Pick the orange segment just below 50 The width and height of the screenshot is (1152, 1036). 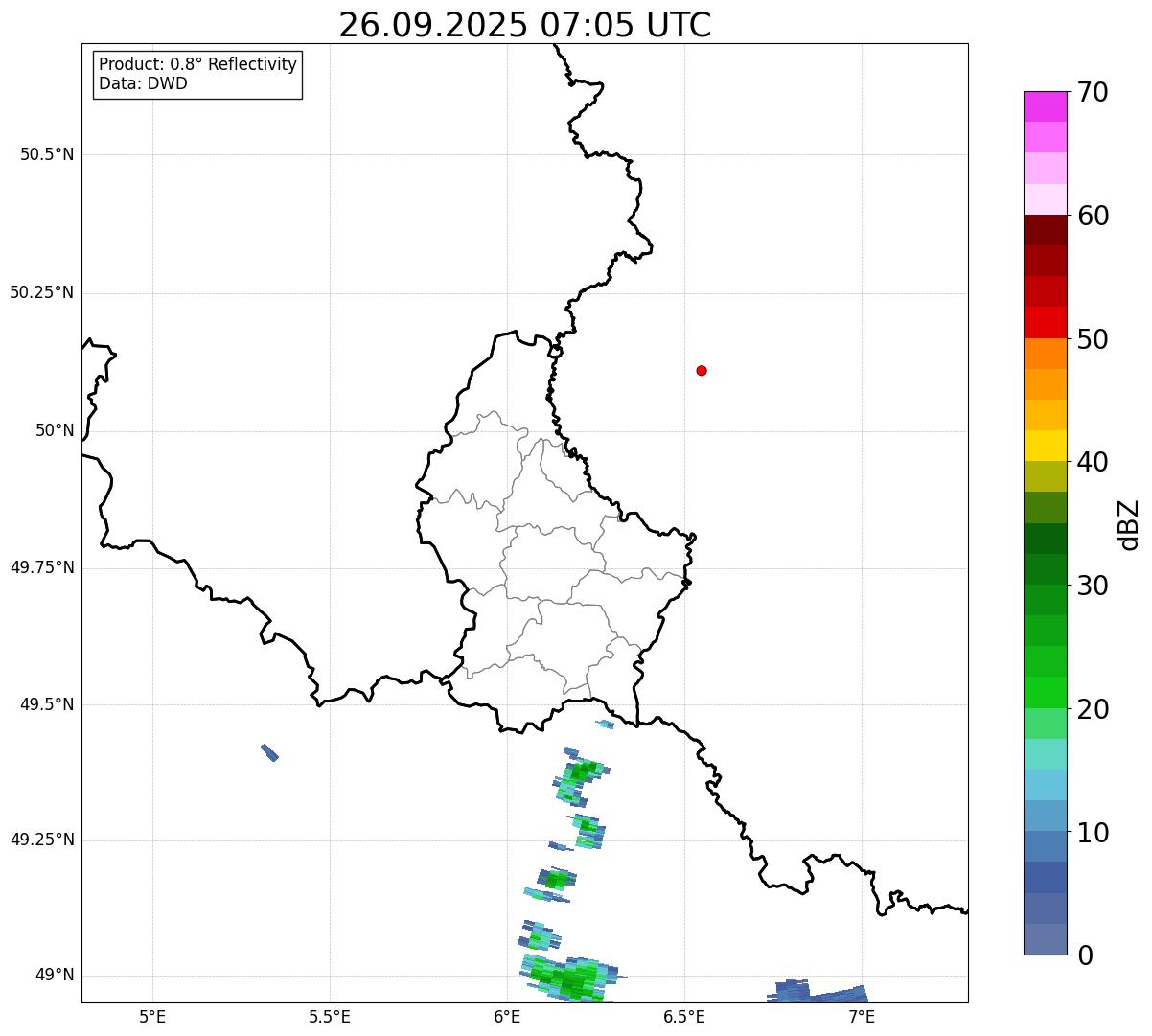click(1045, 354)
